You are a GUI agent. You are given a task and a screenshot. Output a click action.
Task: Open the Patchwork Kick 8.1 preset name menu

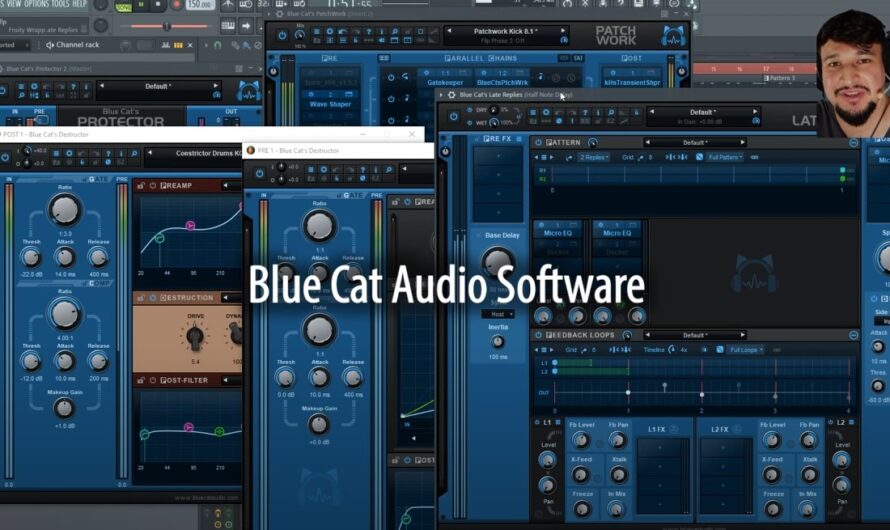506,31
